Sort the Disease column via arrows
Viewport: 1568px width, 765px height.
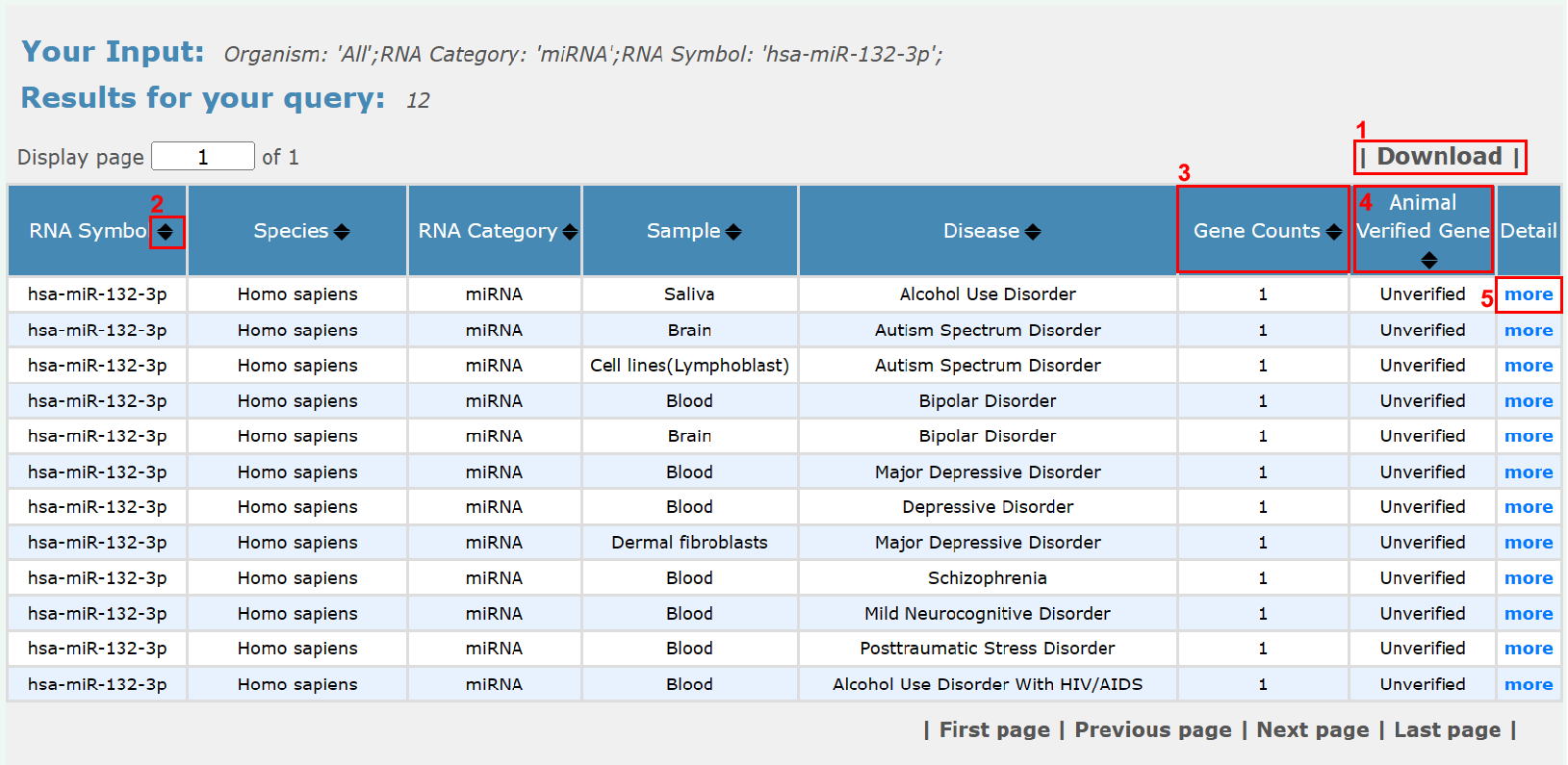pos(1033,232)
